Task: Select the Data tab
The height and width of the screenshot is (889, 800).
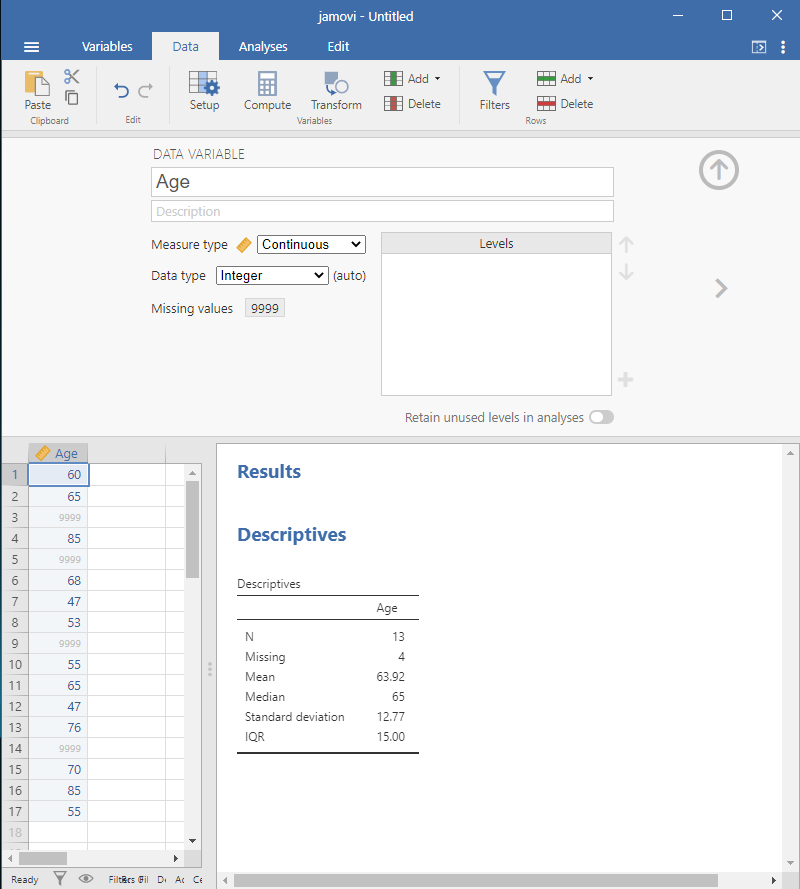Action: 185,46
